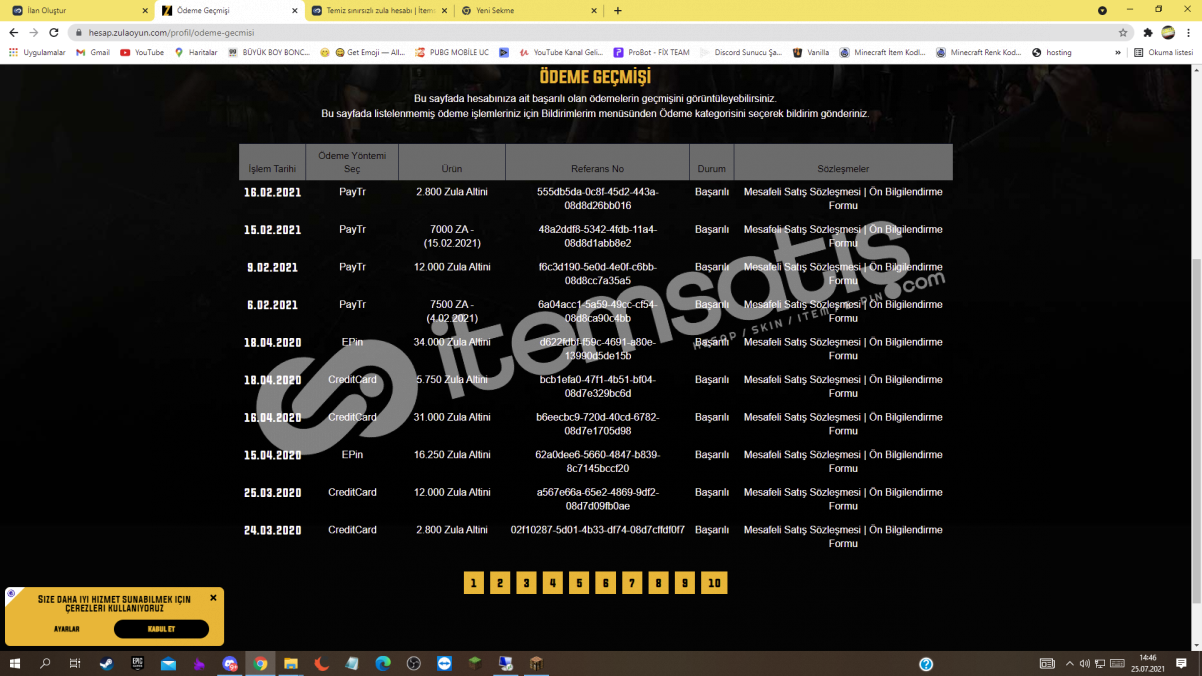
Task: Open cookie AYARLAR settings
Action: (67, 629)
